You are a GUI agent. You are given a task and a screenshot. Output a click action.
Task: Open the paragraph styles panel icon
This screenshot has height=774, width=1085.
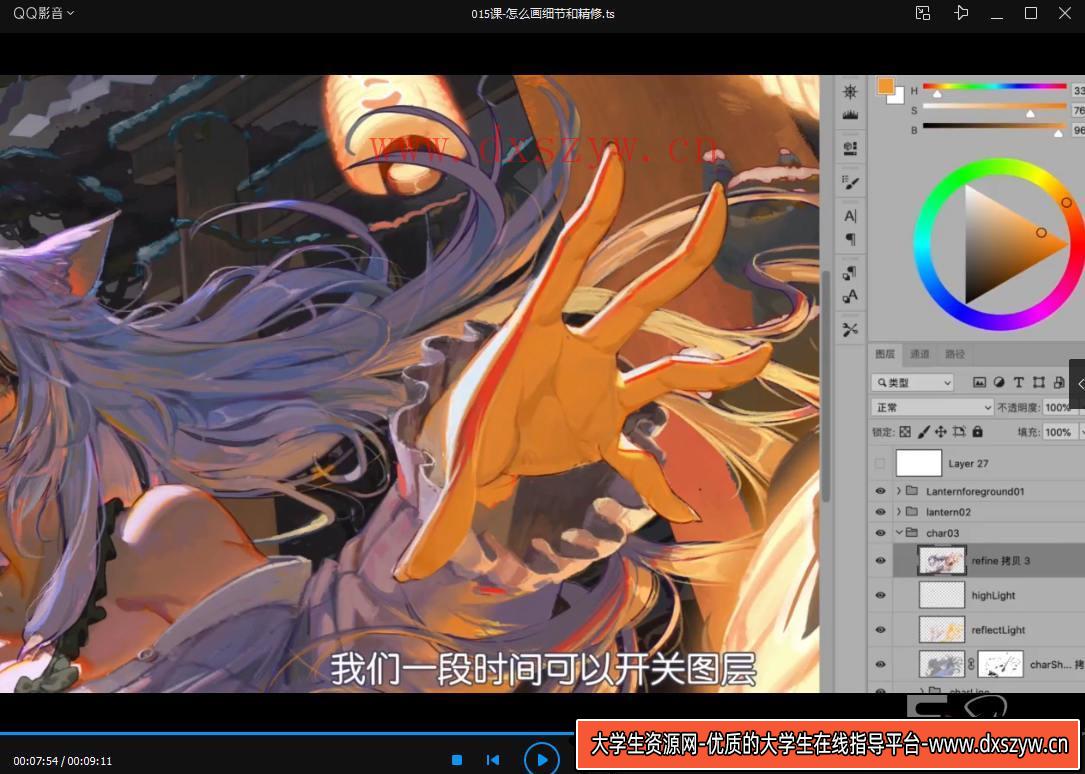(850, 273)
